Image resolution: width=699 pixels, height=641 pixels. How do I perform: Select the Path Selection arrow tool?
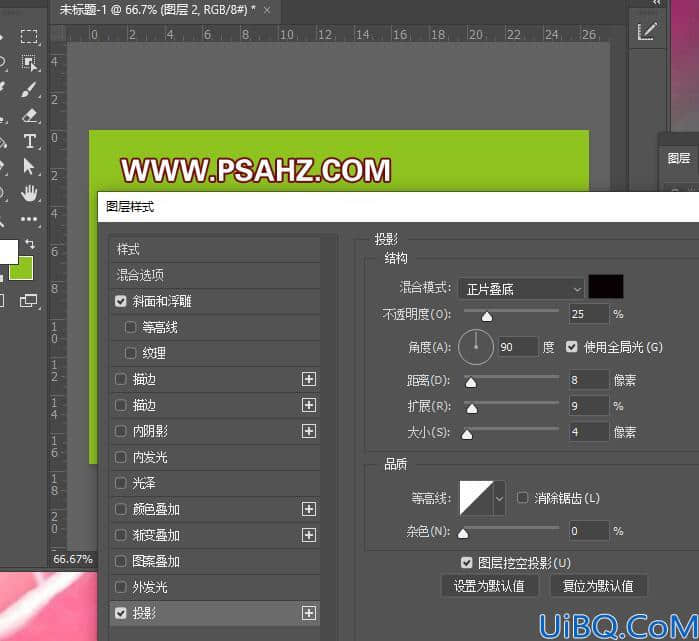[29, 167]
